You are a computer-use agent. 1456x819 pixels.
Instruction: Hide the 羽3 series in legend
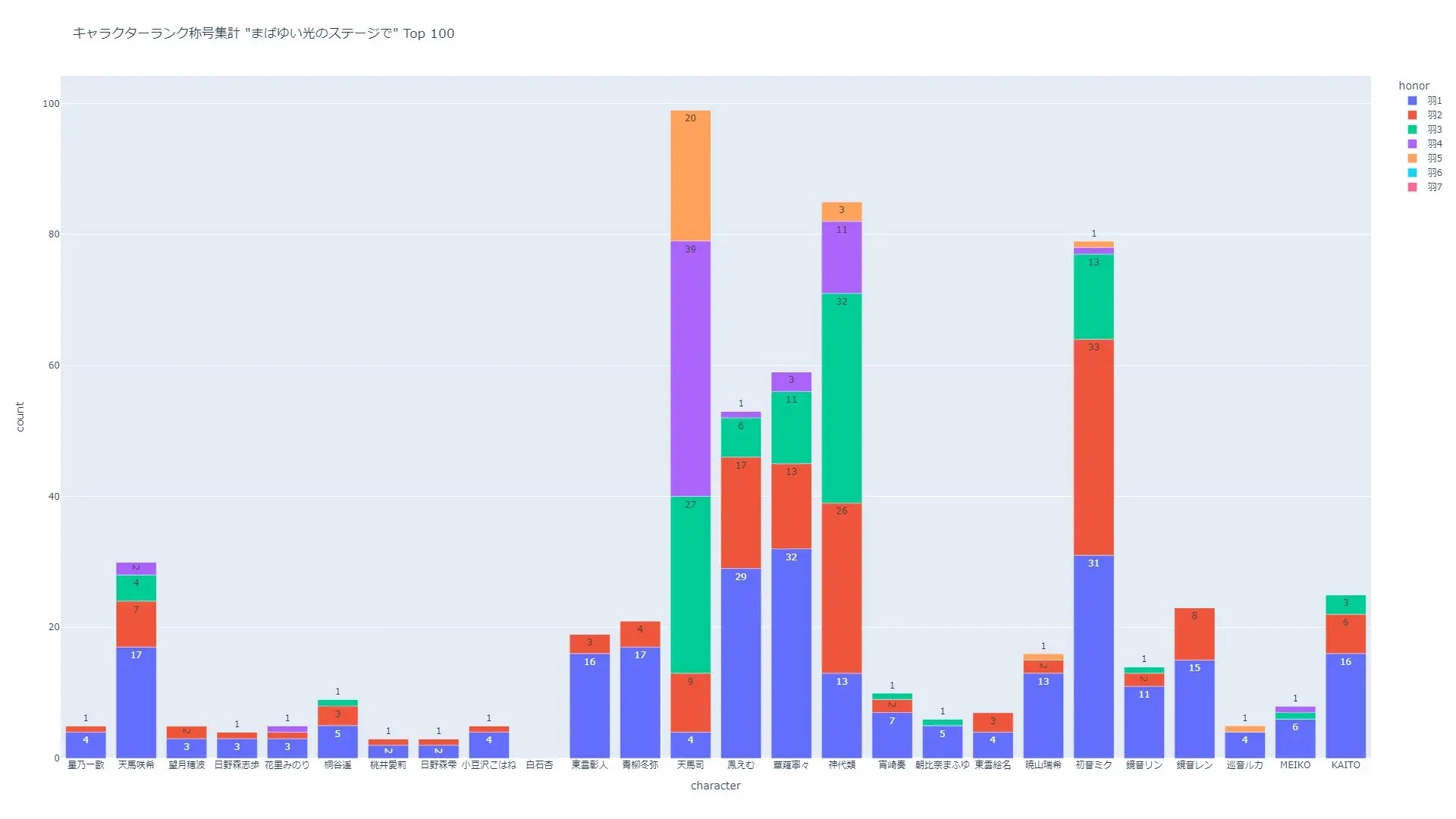point(1433,130)
